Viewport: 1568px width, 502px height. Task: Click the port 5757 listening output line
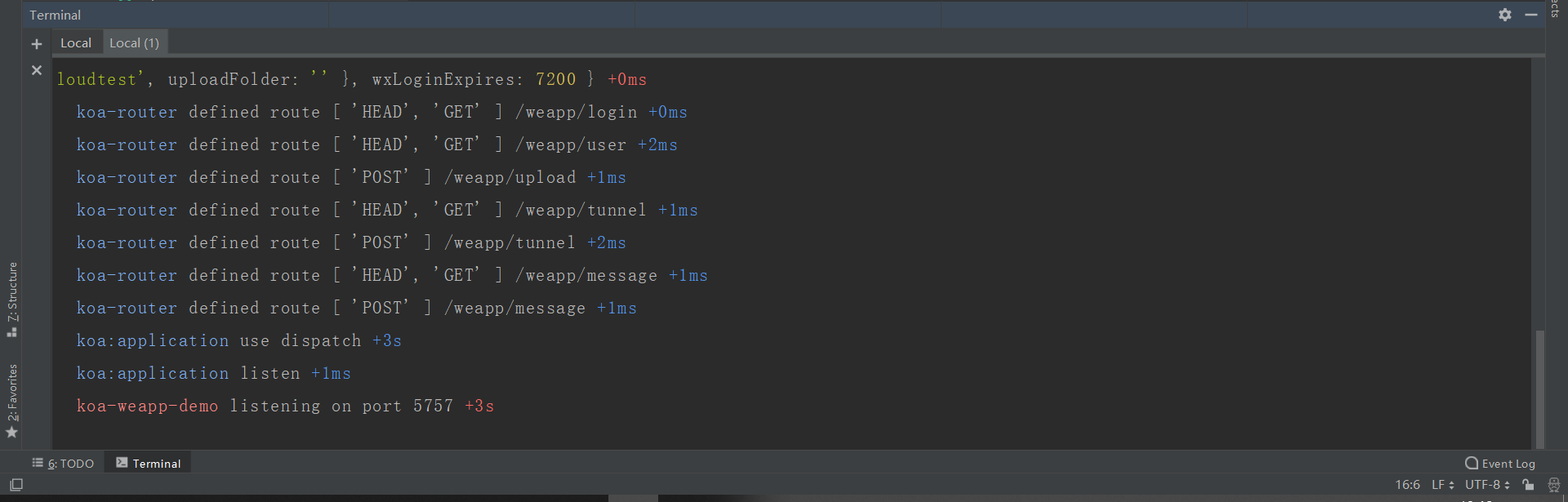[285, 406]
